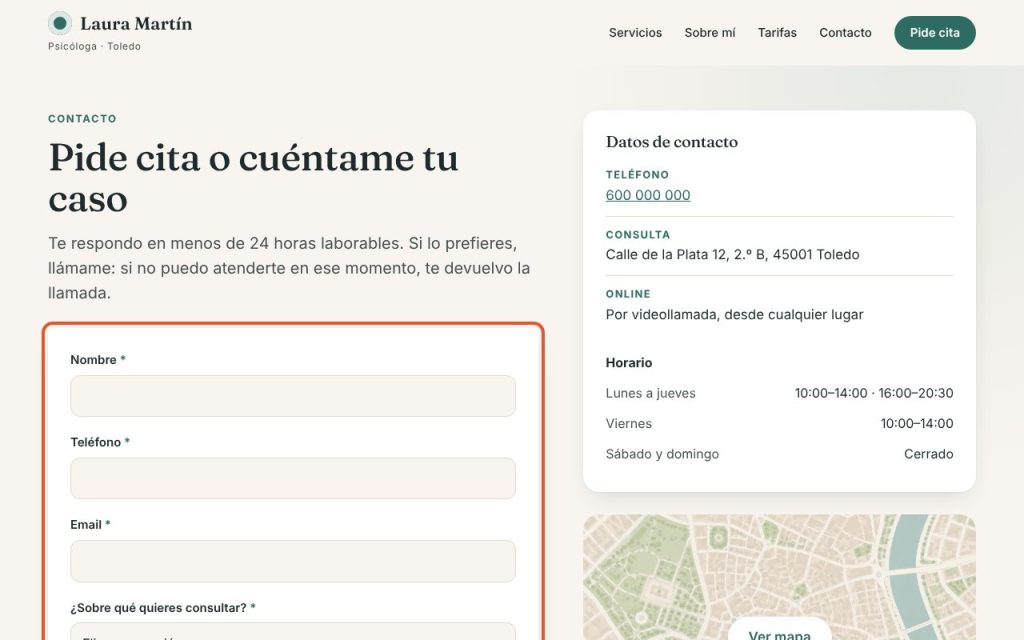Click the Datos de contacto heading
This screenshot has width=1024, height=640.
point(671,142)
